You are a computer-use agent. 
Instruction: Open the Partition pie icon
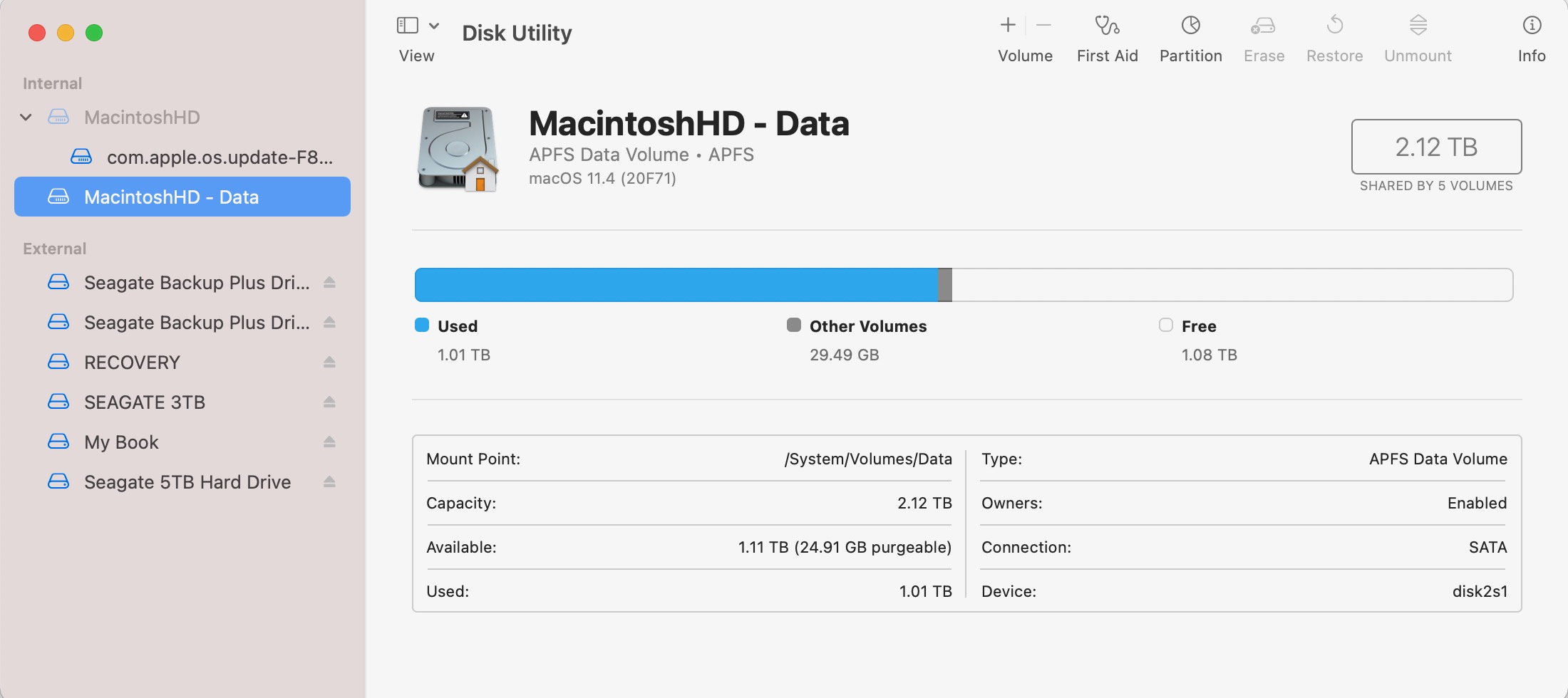1191,25
